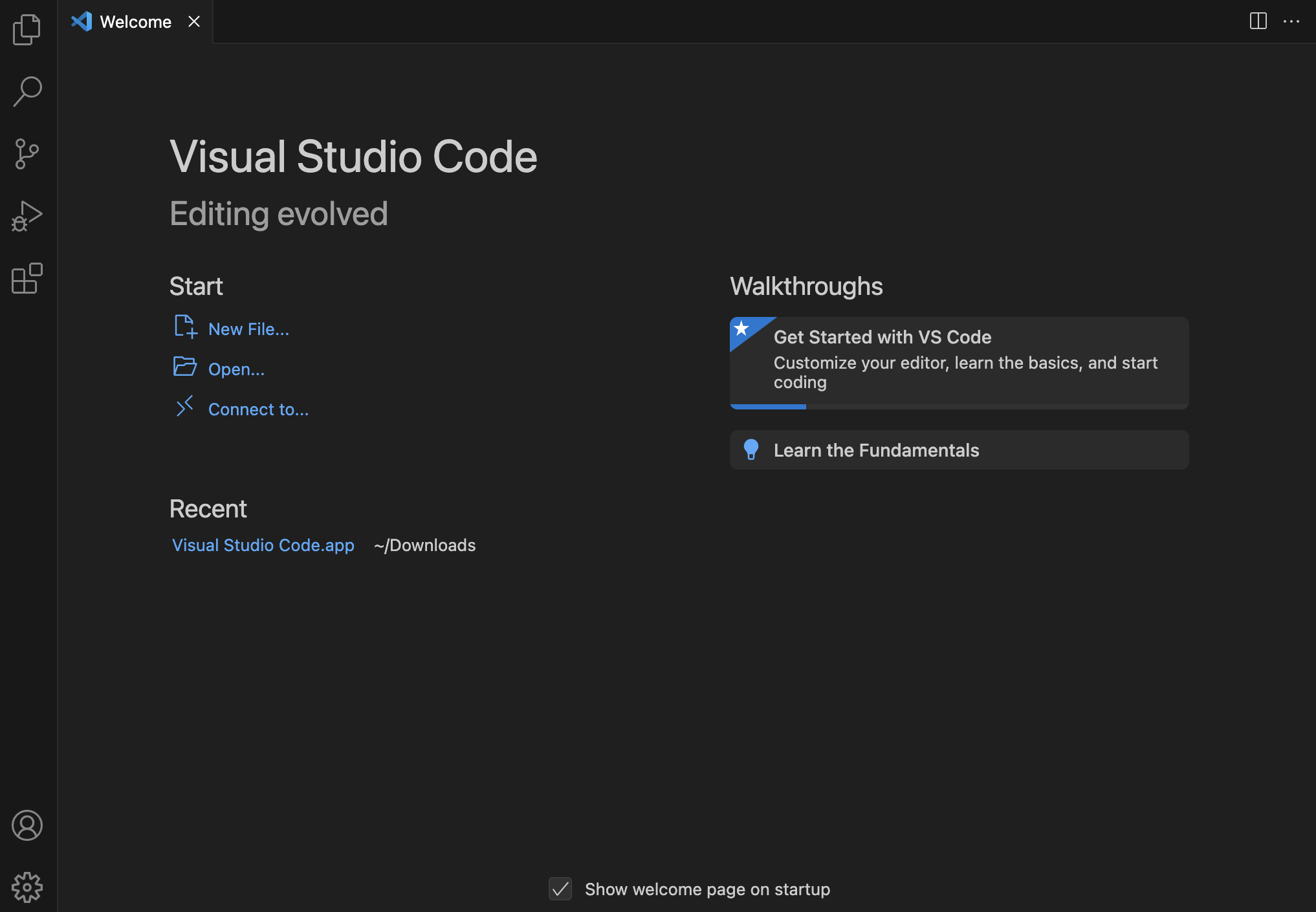Image resolution: width=1316 pixels, height=912 pixels.
Task: Click the remote icon beside Connect to
Action: [185, 407]
